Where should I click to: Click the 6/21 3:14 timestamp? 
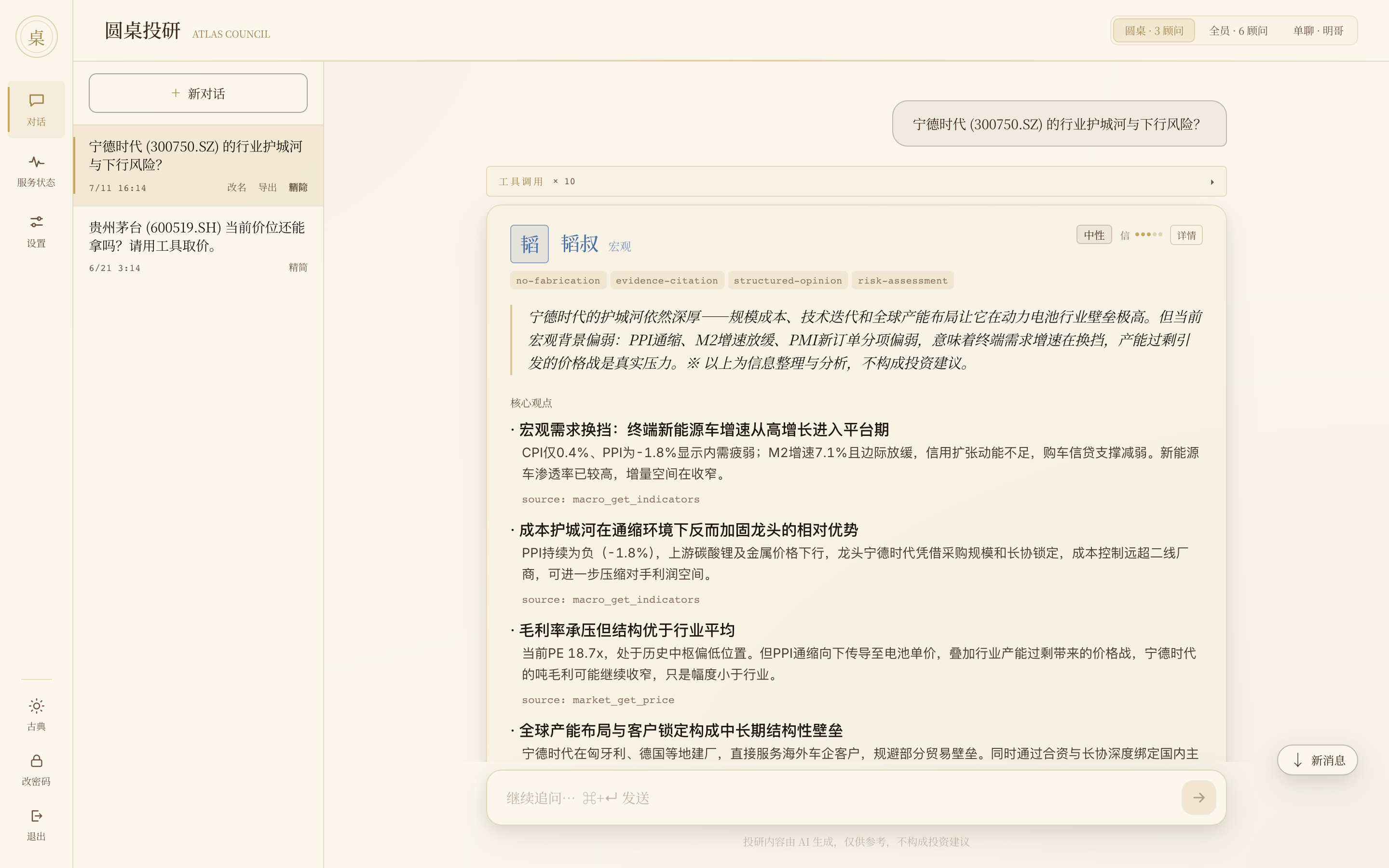tap(115, 268)
